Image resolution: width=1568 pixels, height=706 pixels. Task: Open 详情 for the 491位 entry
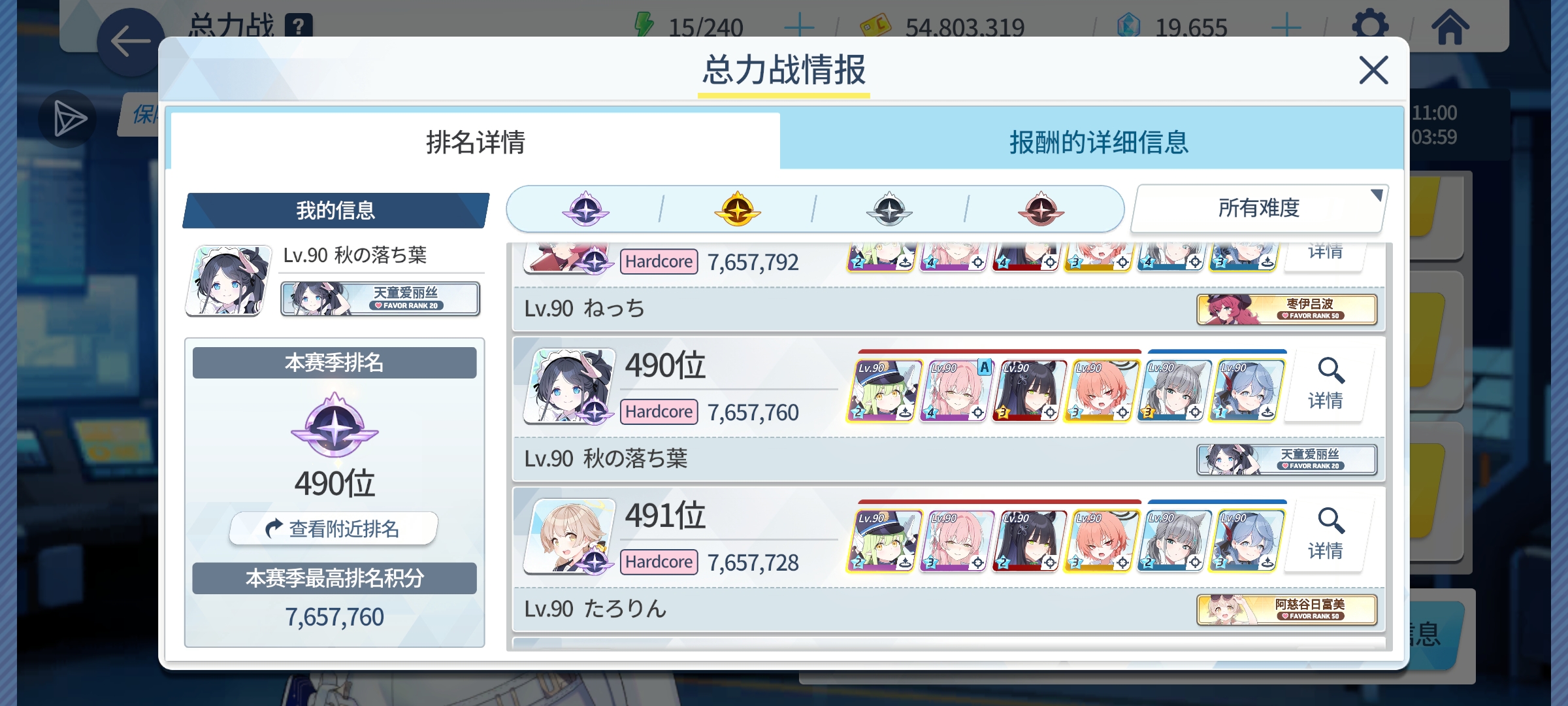pos(1326,535)
